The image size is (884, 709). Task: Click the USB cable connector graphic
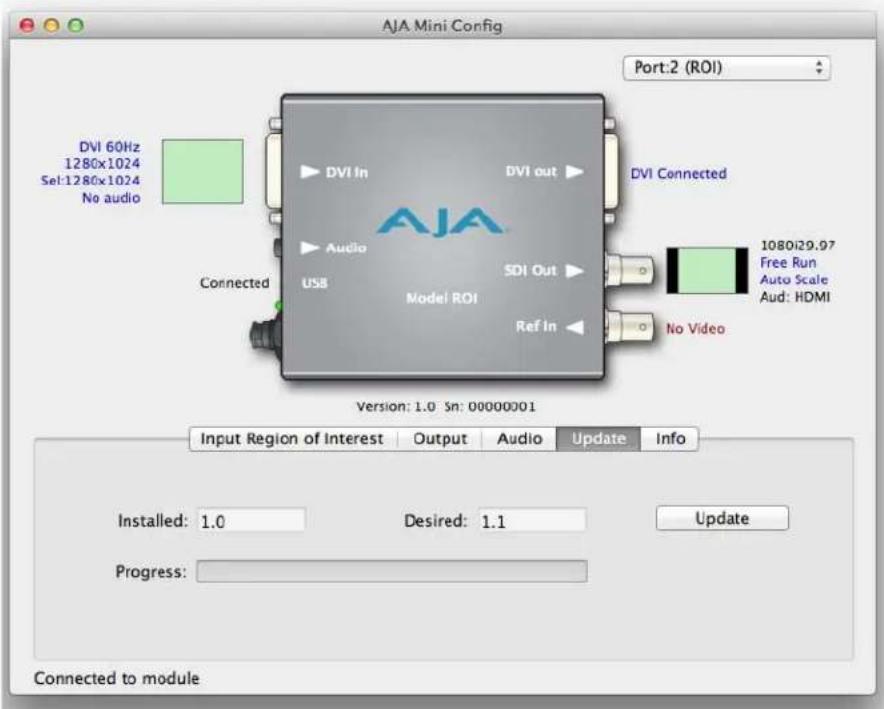[265, 335]
